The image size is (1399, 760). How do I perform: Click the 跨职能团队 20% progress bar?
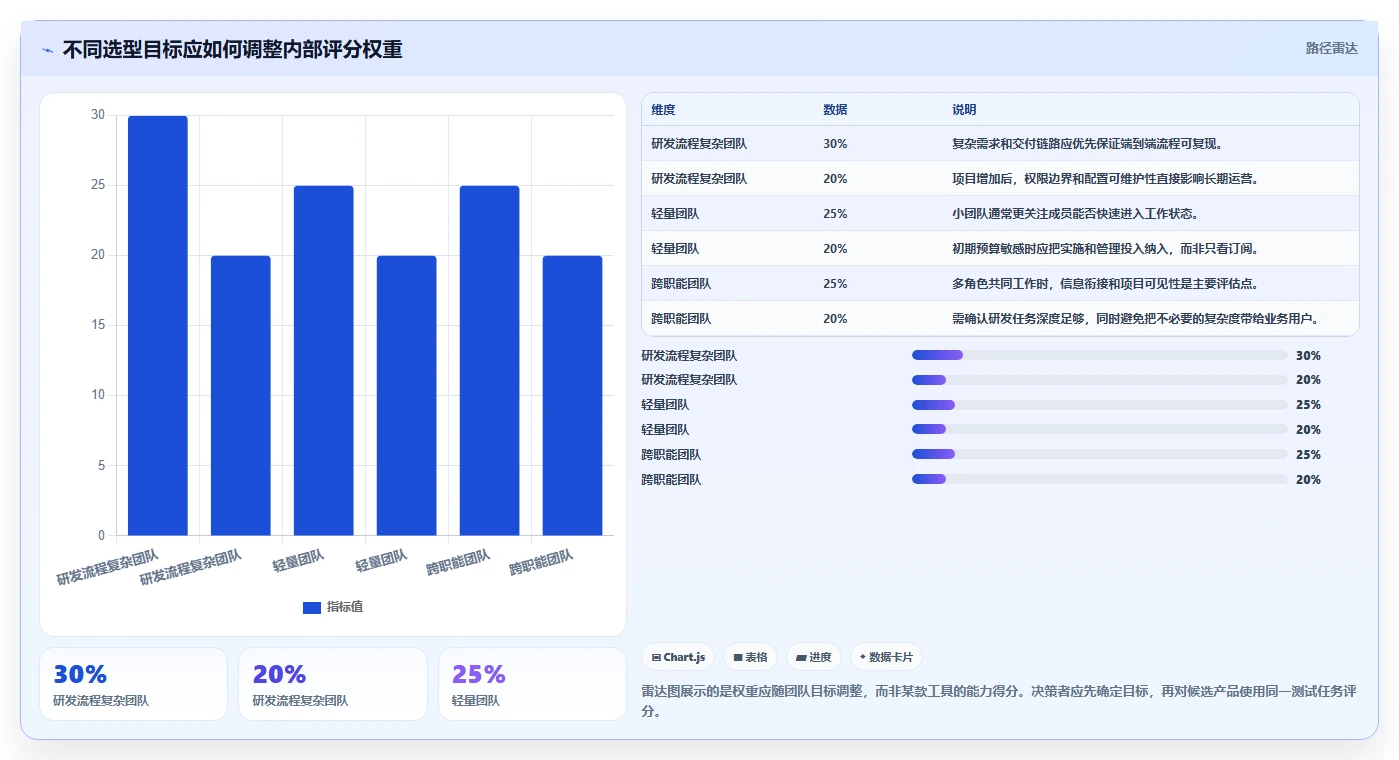tap(1100, 479)
